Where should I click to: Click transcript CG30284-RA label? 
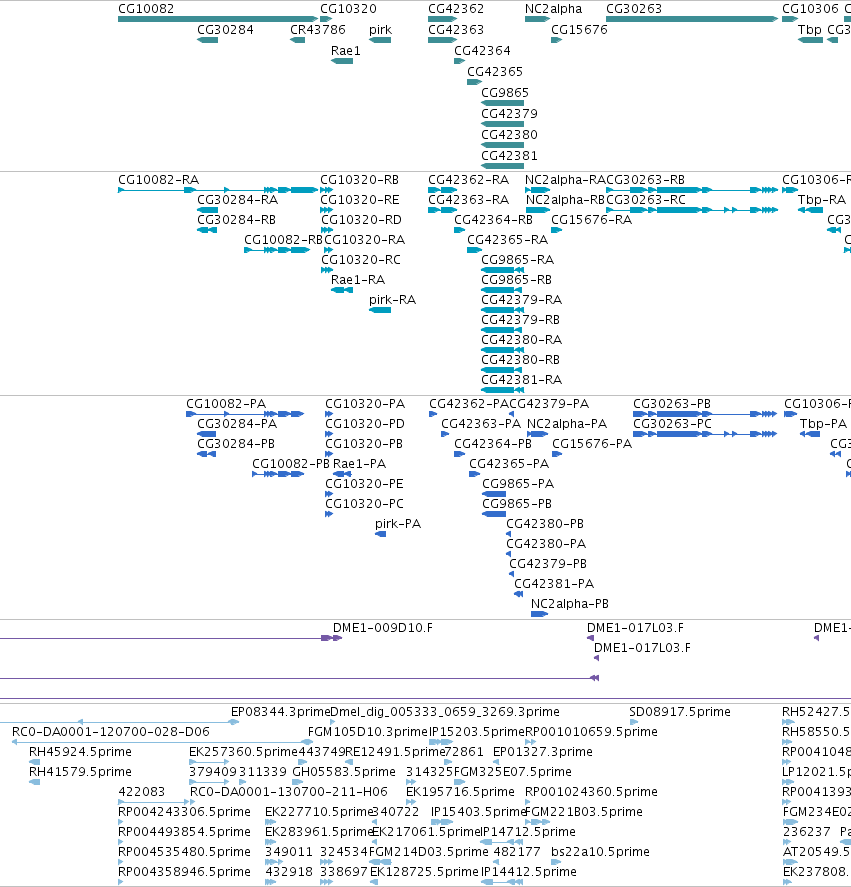pos(238,200)
